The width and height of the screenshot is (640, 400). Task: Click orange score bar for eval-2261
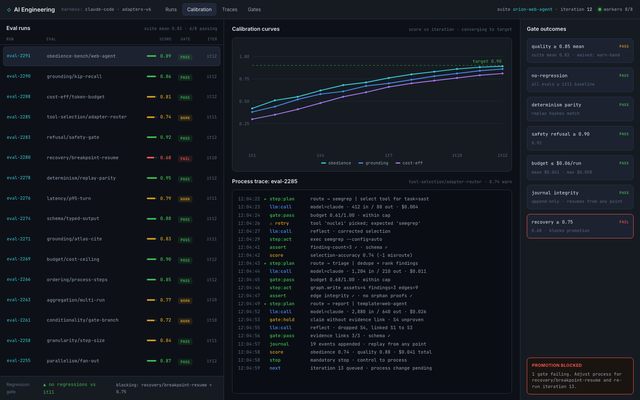pyautogui.click(x=151, y=320)
